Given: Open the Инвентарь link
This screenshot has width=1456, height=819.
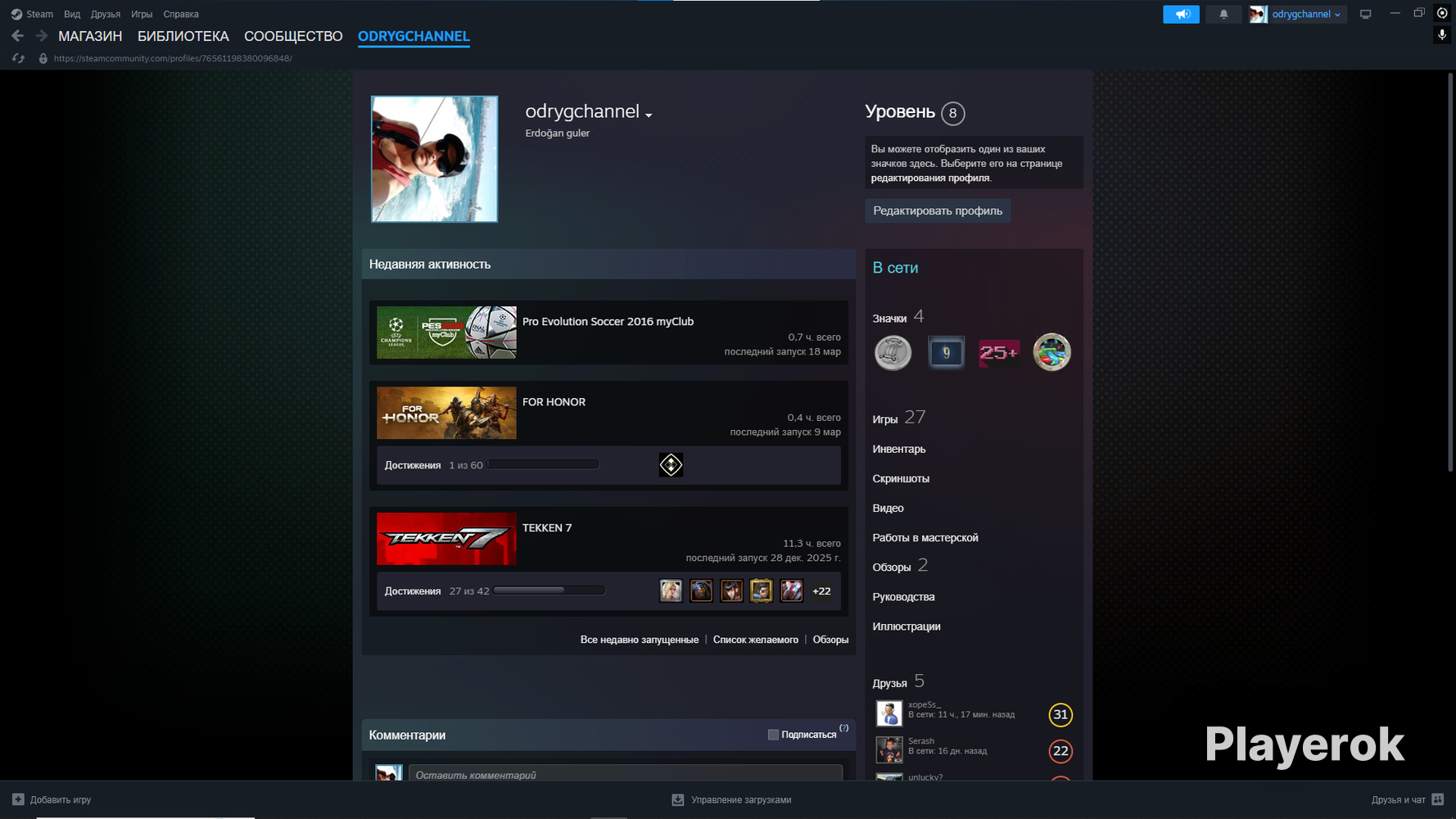Looking at the screenshot, I should click(899, 449).
